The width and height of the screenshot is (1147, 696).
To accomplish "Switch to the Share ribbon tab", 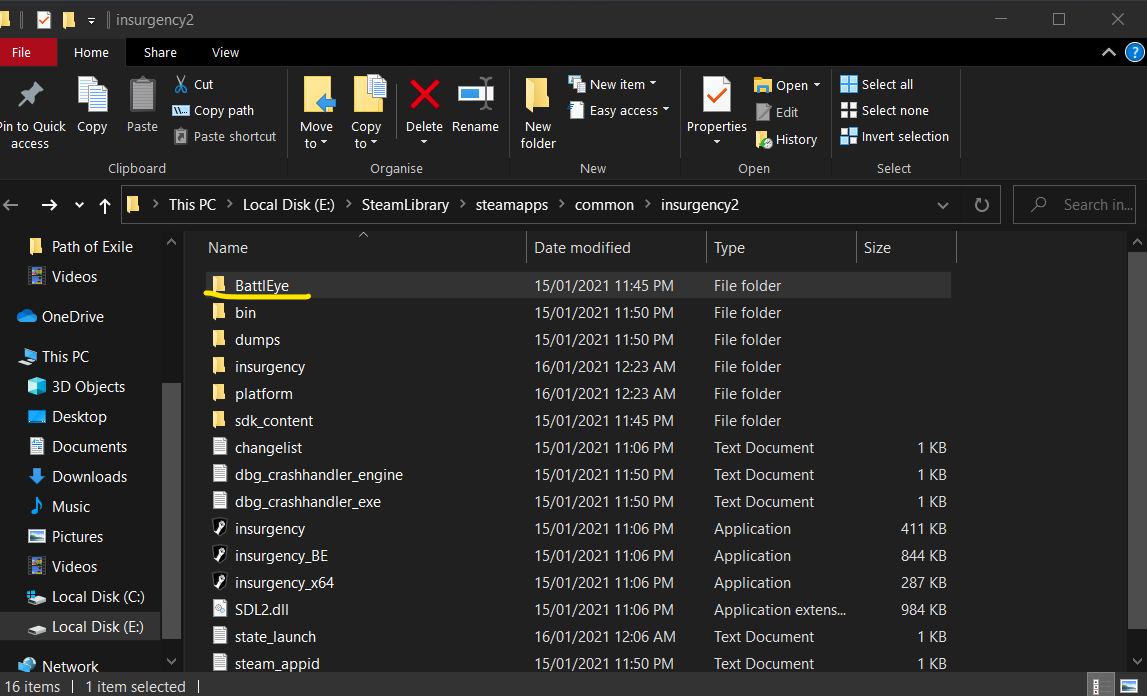I will 160,53.
